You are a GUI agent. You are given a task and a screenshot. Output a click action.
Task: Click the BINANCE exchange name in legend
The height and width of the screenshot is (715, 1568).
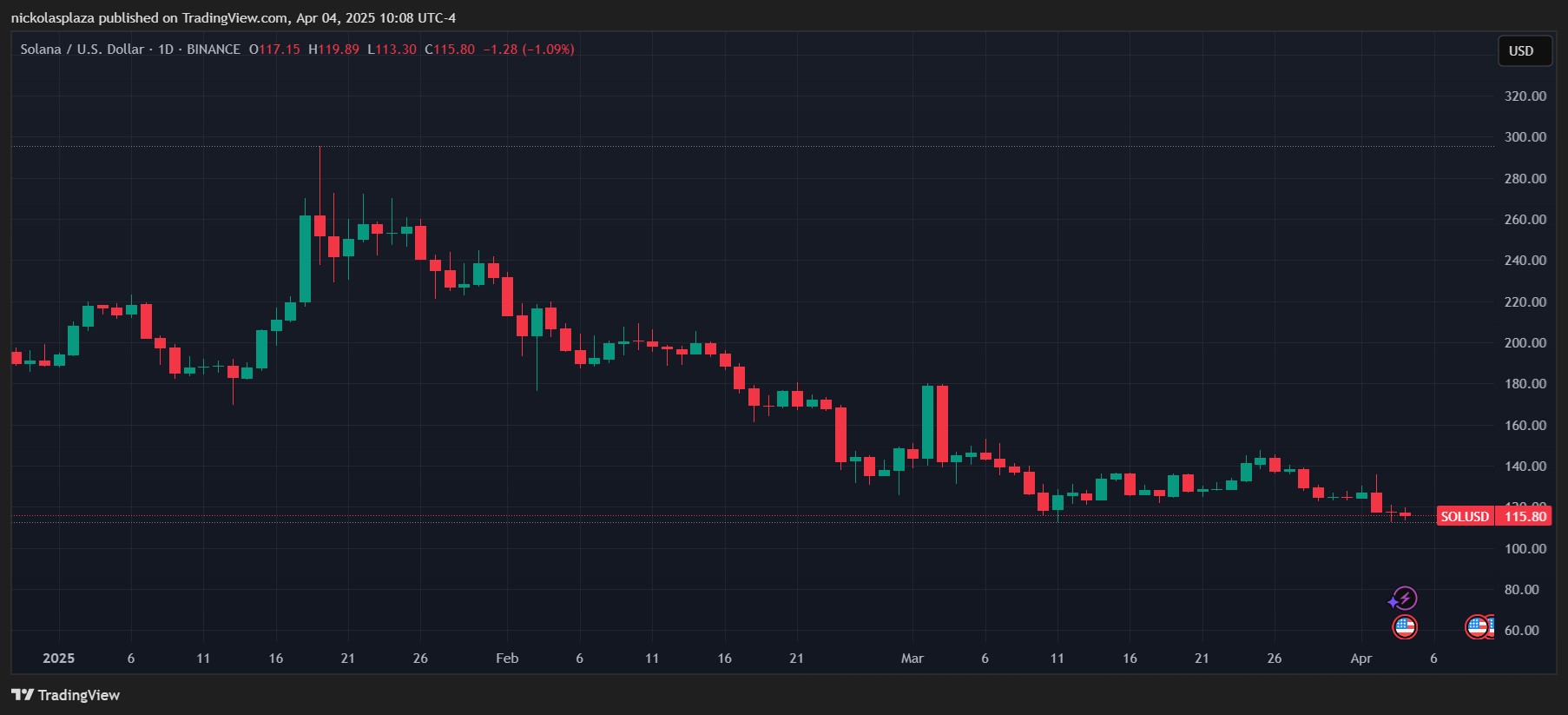pos(214,50)
